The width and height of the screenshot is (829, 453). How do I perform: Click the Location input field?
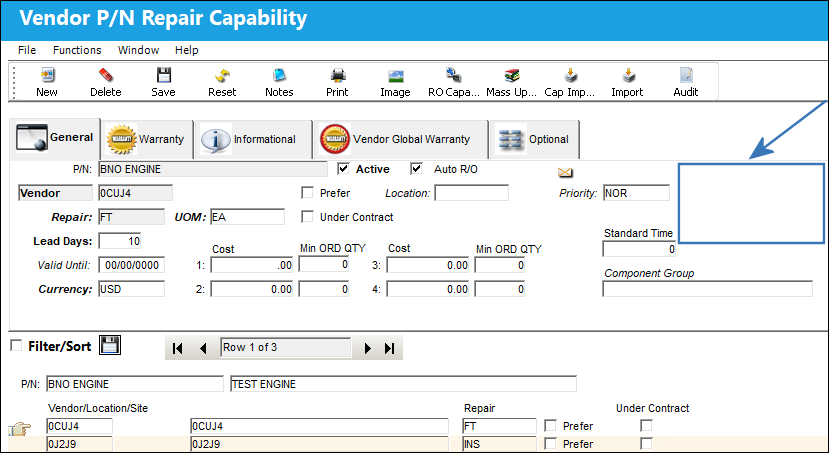tap(472, 193)
